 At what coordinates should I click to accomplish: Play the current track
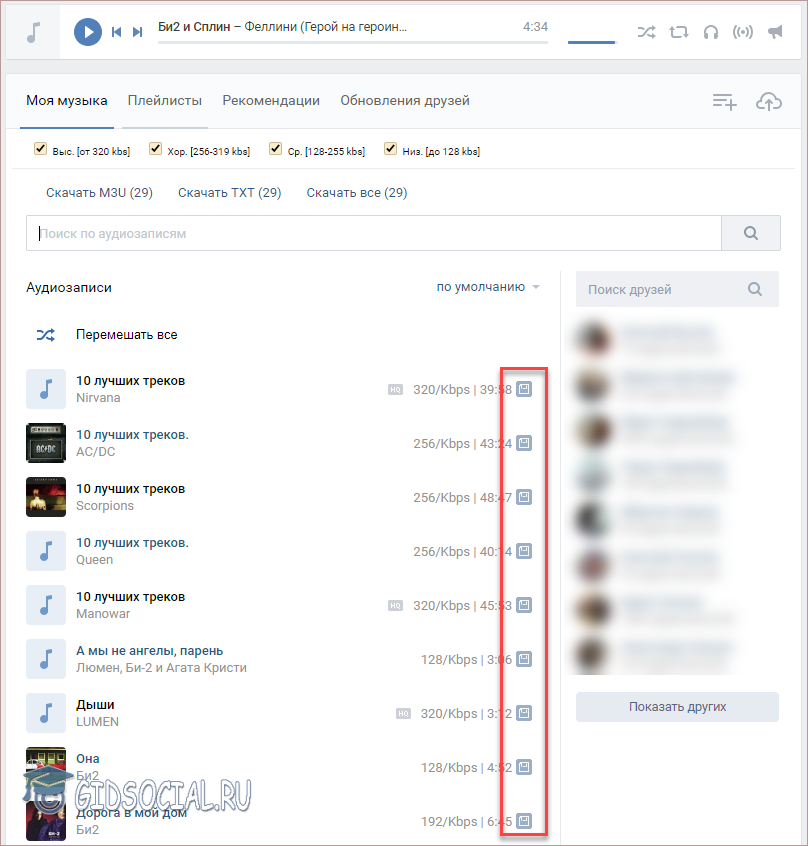coord(88,32)
